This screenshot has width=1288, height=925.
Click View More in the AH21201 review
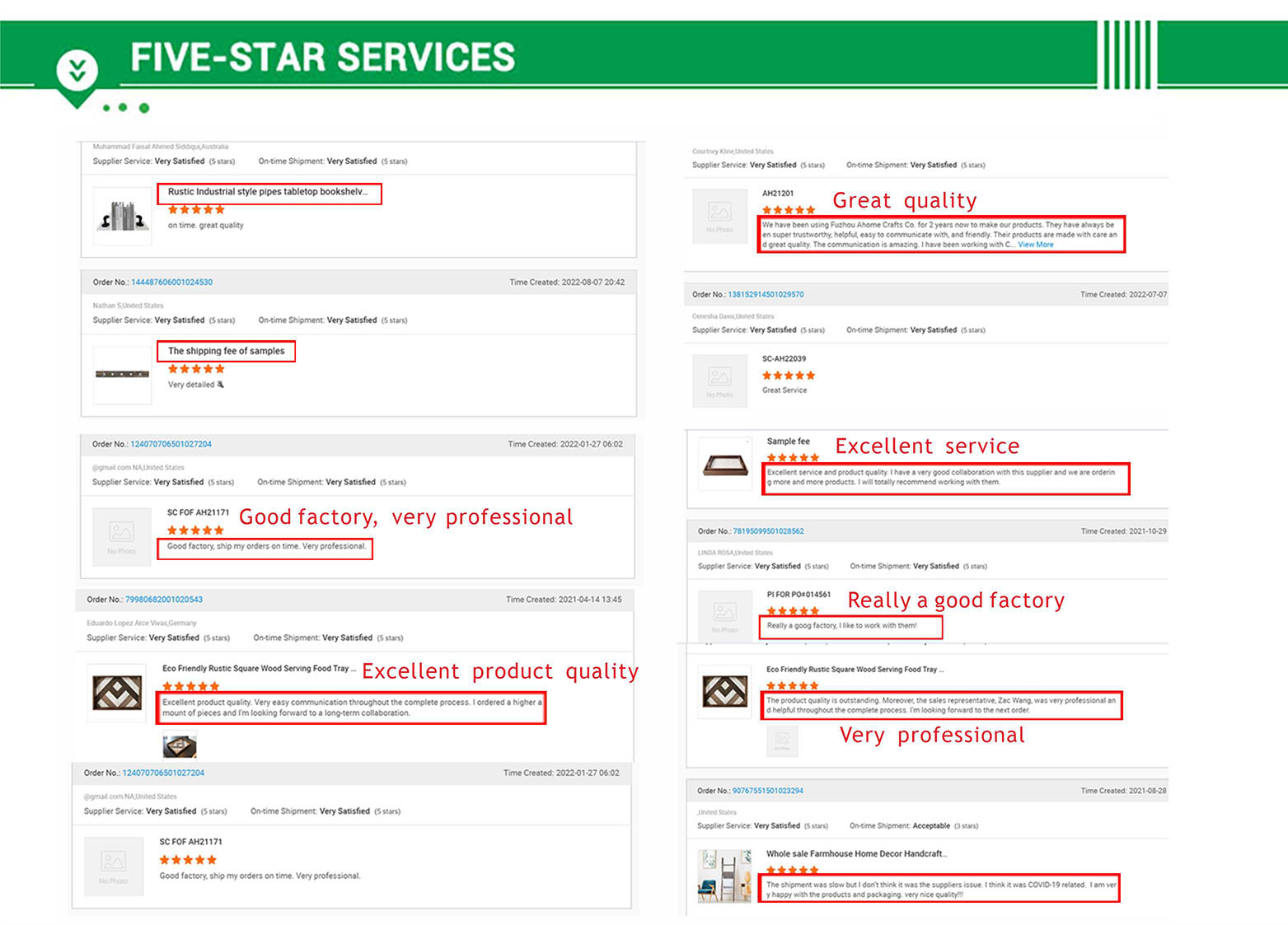pyautogui.click(x=1035, y=245)
